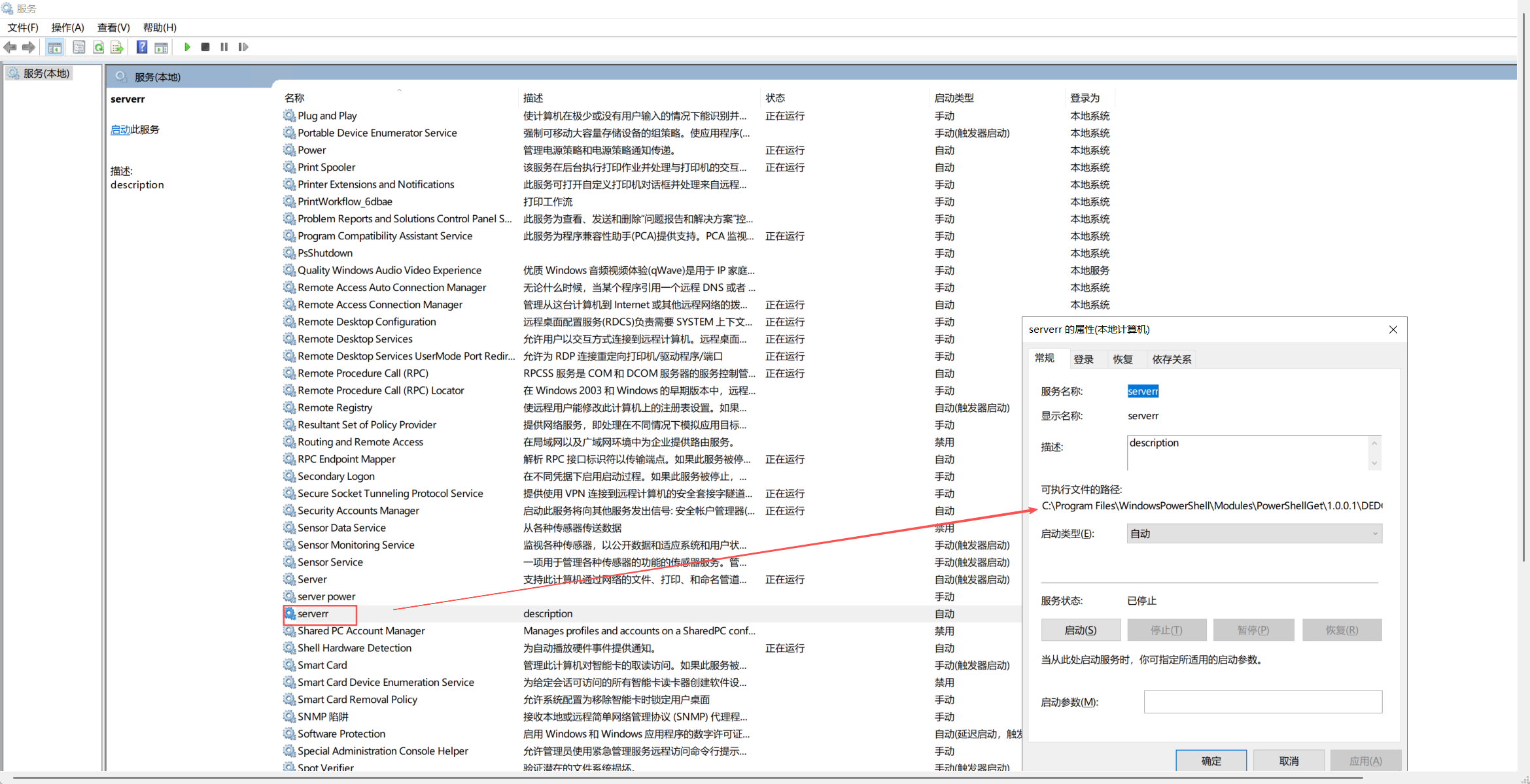
Task: Open the 启动类型 startup type dropdown
Action: pos(1254,534)
